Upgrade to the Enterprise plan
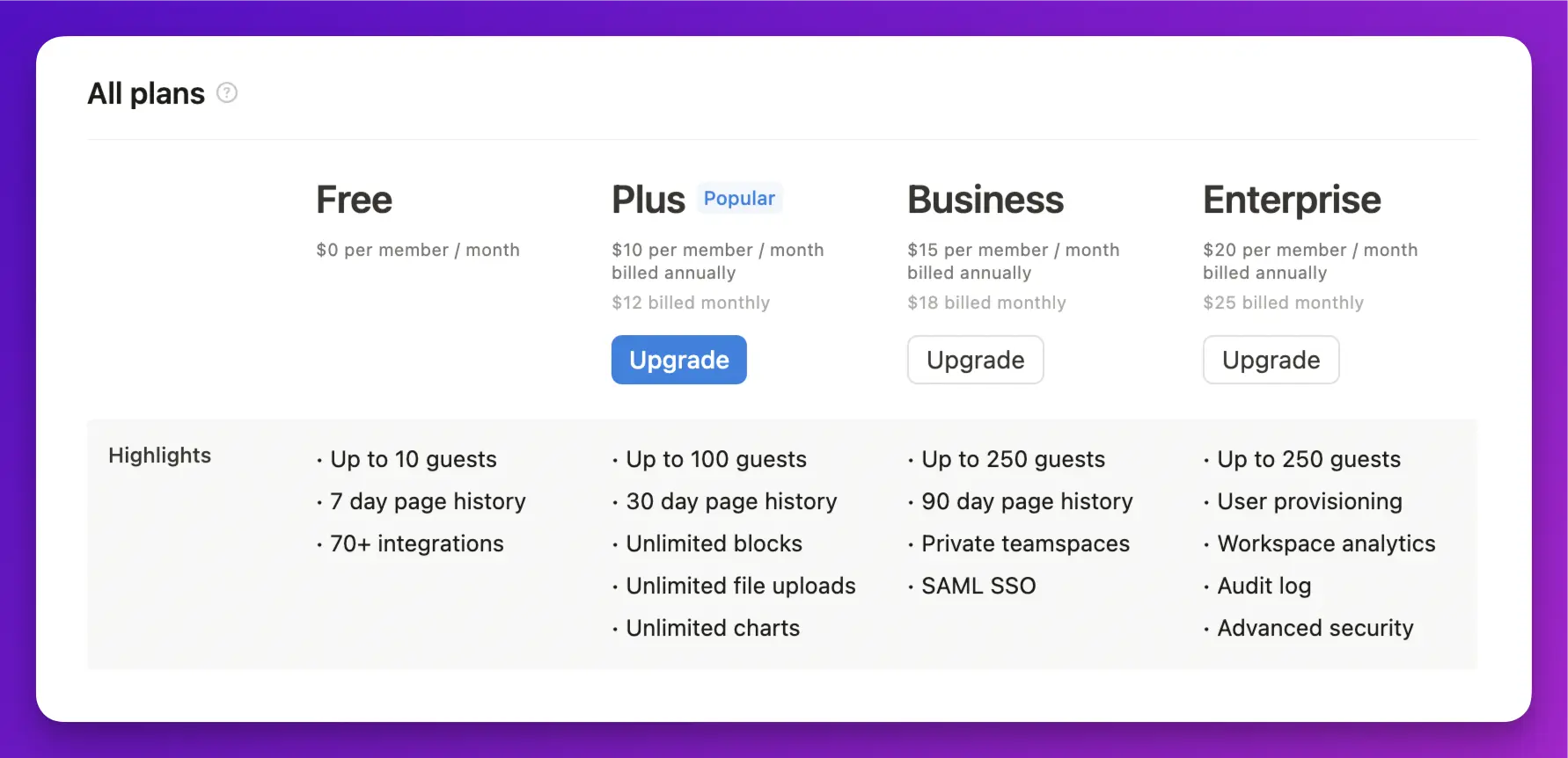This screenshot has width=1568, height=758. [x=1271, y=360]
